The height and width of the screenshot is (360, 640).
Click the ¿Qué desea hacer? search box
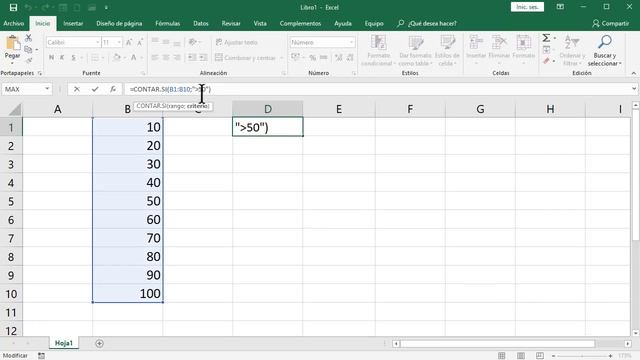pyautogui.click(x=427, y=23)
